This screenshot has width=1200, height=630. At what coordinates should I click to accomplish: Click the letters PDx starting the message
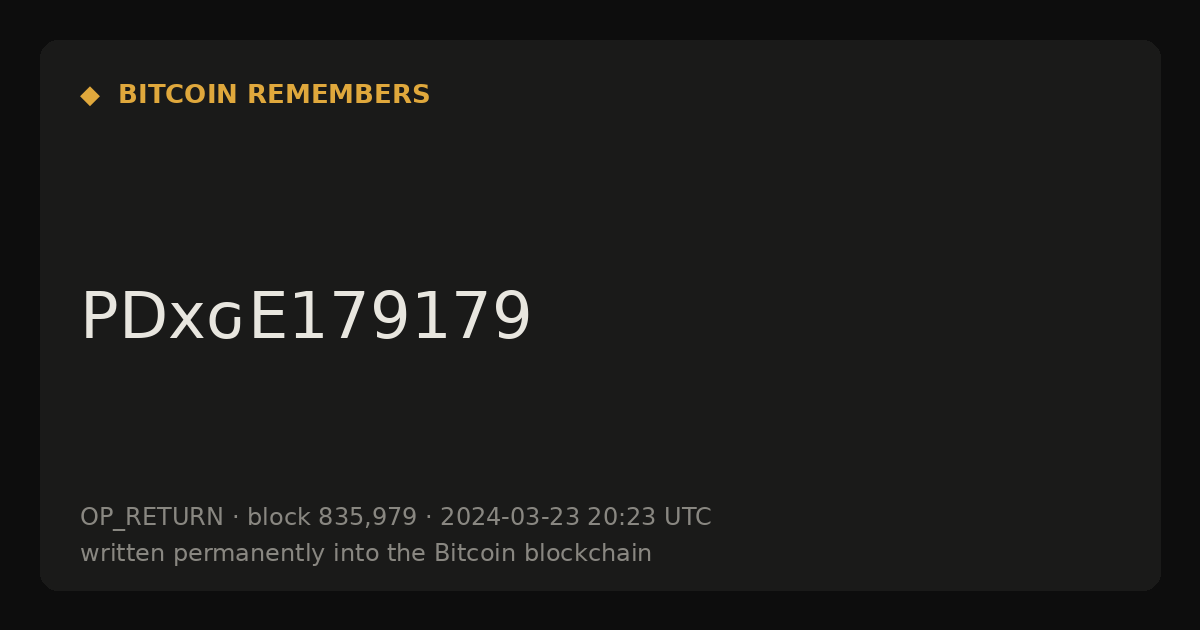[143, 317]
